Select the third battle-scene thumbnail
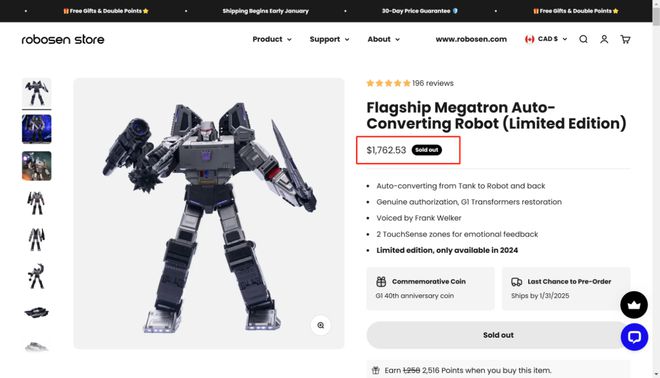Viewport: 660px width, 378px height. click(x=37, y=166)
